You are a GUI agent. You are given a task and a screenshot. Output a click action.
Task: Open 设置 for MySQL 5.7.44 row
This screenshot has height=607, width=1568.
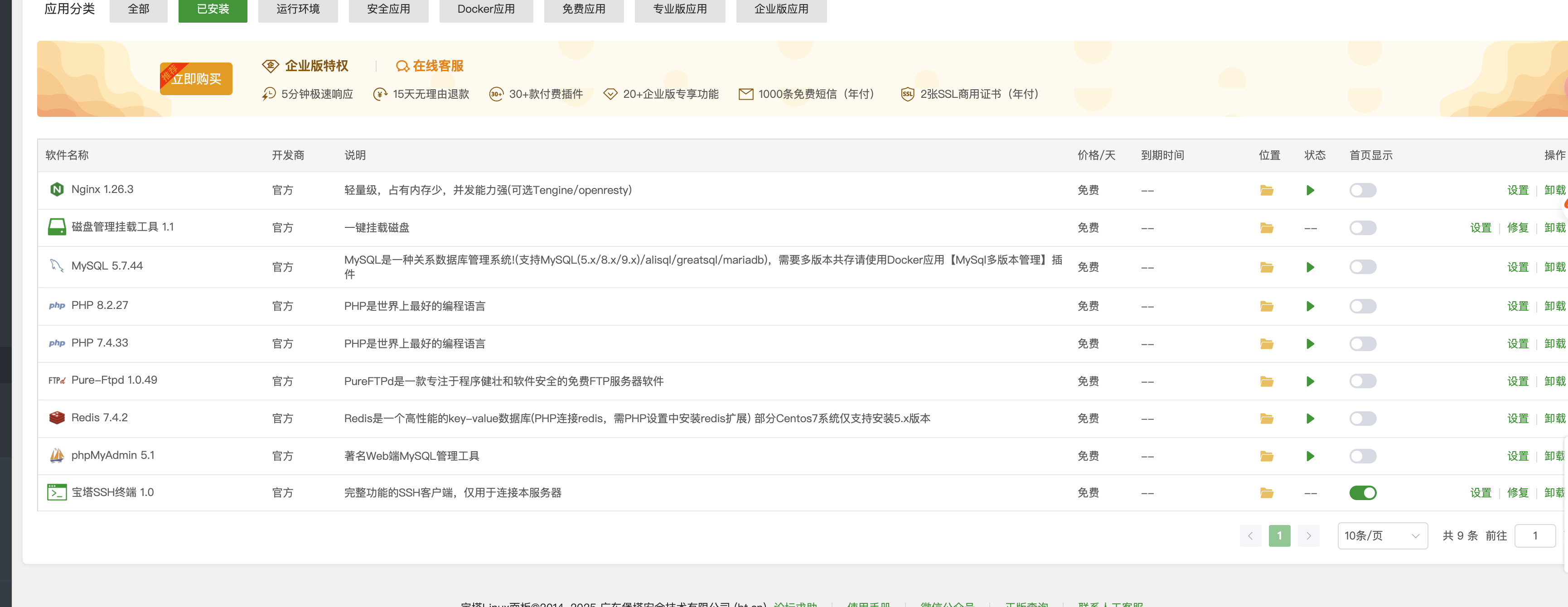[1518, 267]
